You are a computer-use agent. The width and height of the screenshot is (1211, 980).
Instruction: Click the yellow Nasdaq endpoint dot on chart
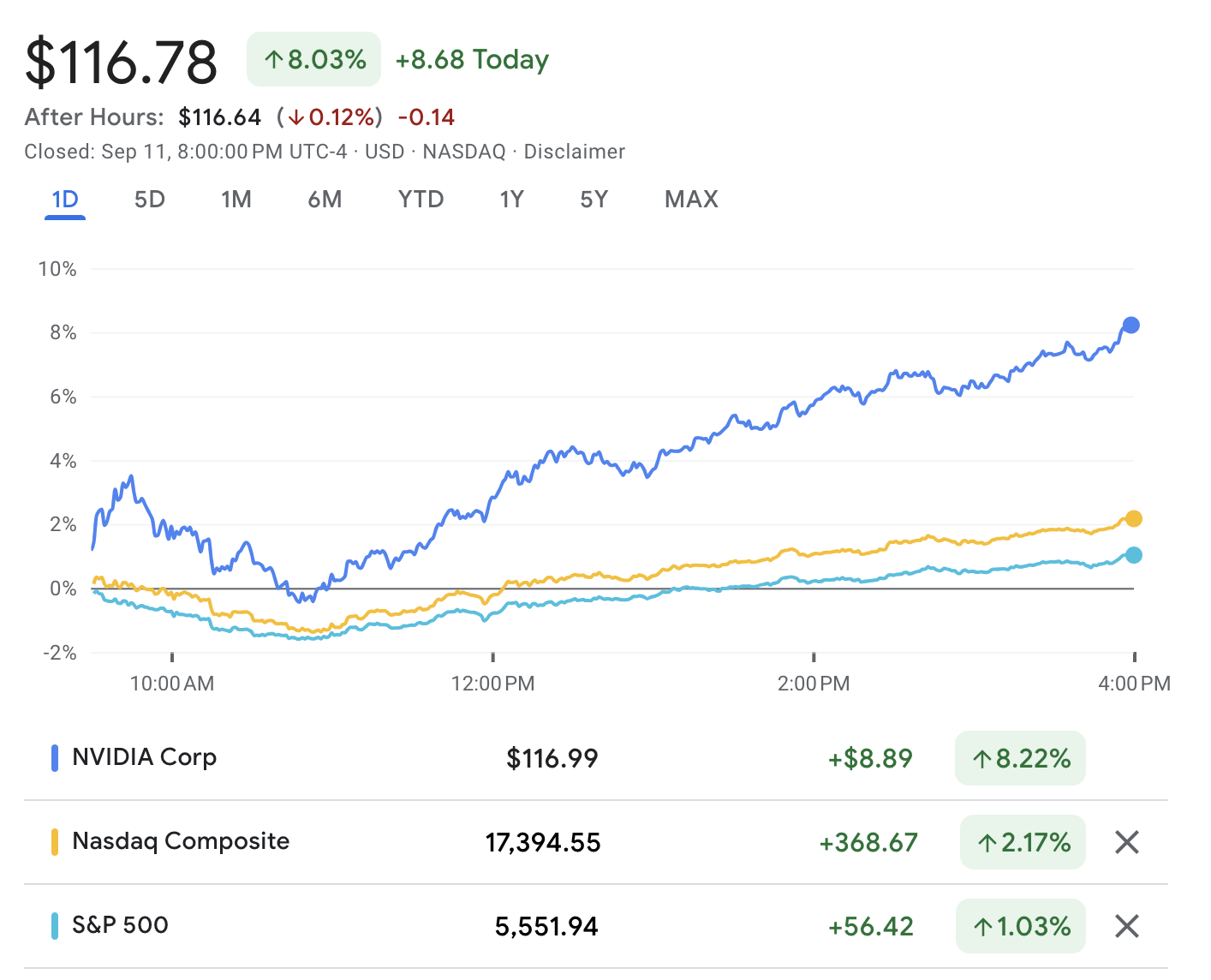pyautogui.click(x=1133, y=519)
